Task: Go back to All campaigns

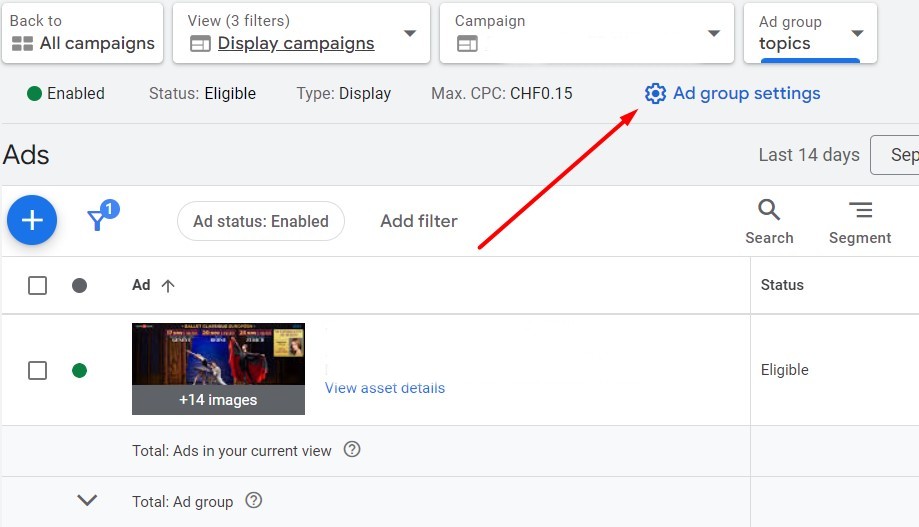Action: coord(82,33)
